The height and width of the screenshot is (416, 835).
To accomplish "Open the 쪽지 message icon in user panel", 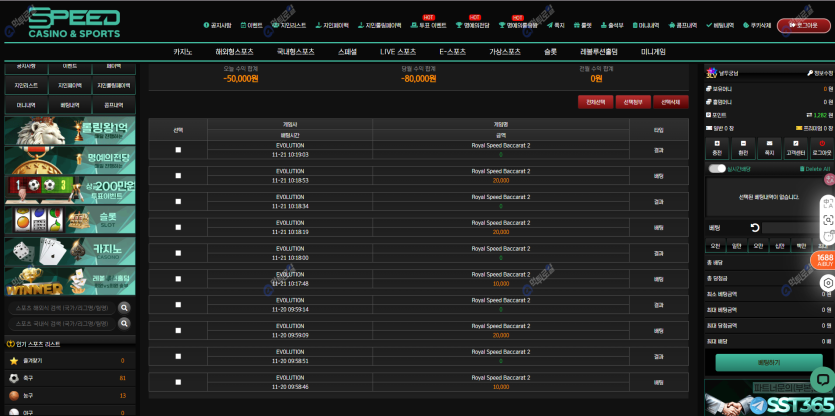I will pos(769,148).
